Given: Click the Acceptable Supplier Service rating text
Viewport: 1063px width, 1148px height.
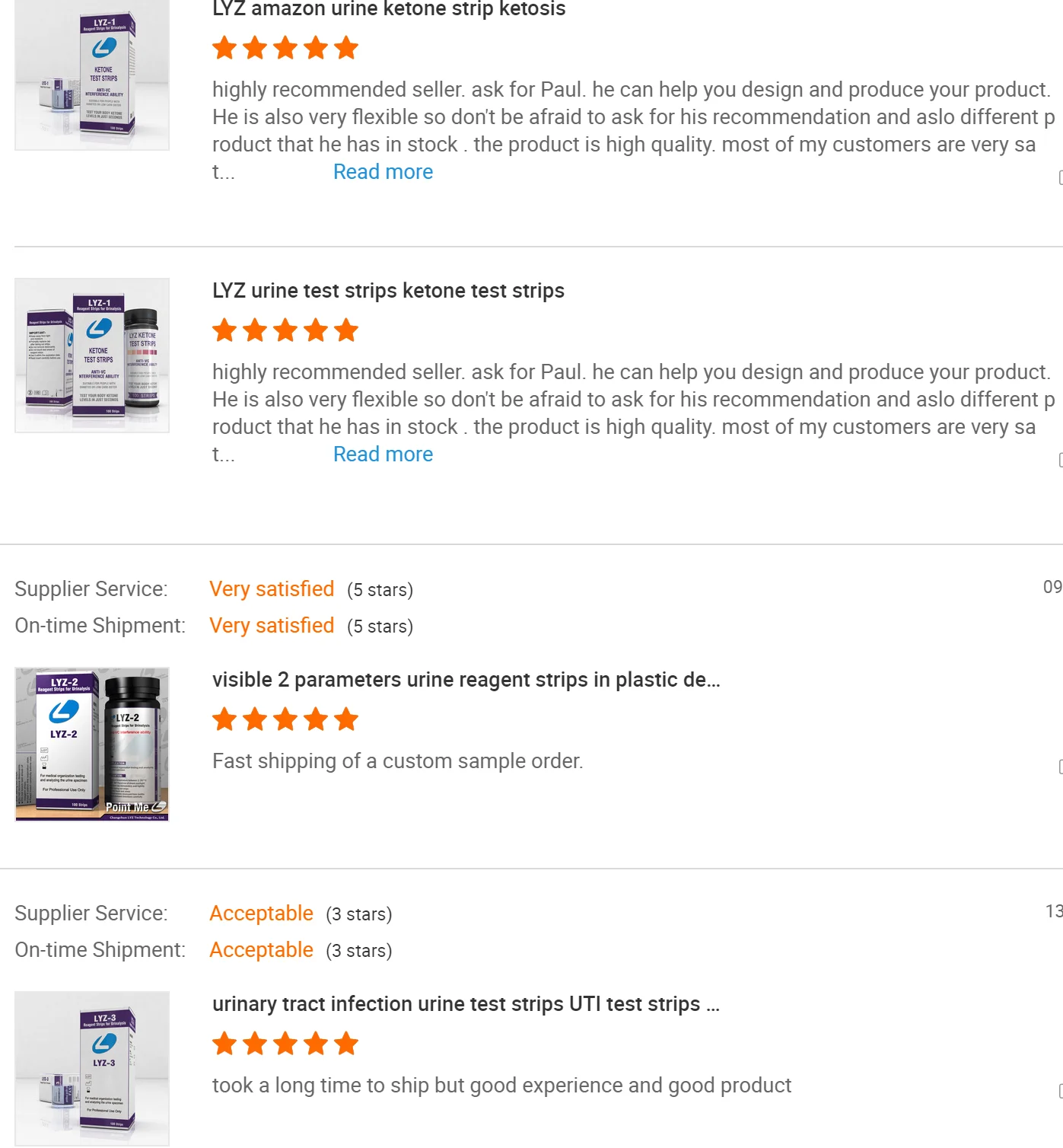Looking at the screenshot, I should click(262, 913).
